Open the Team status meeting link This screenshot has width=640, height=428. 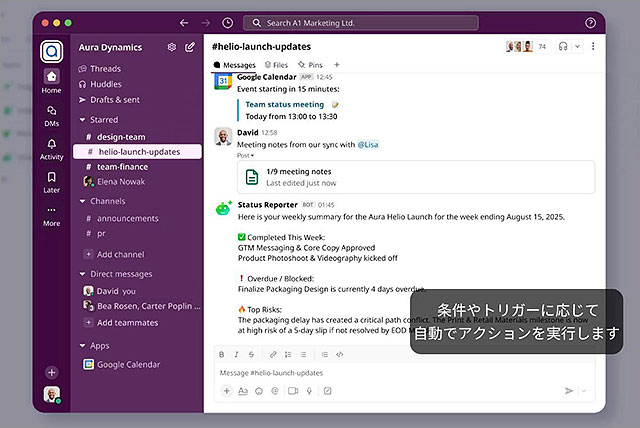(x=285, y=104)
